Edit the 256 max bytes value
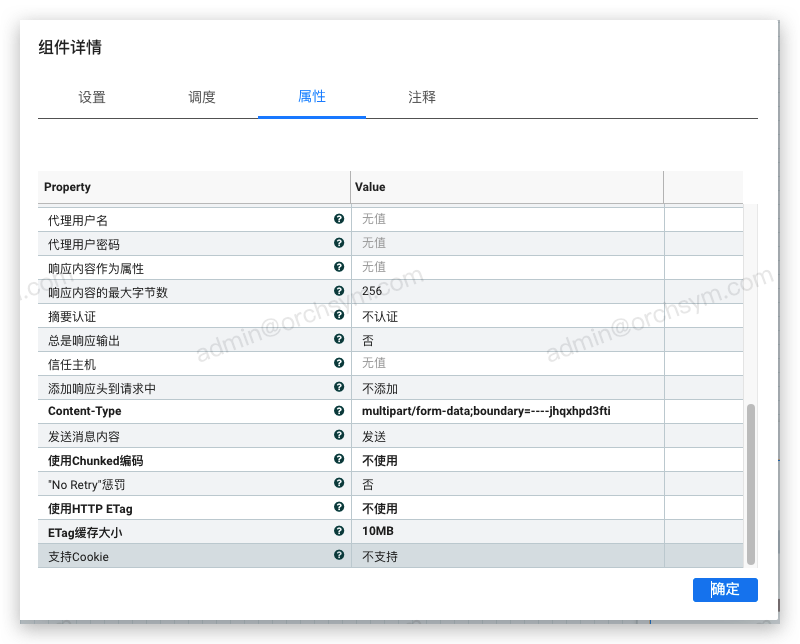The width and height of the screenshot is (800, 644). (372, 292)
